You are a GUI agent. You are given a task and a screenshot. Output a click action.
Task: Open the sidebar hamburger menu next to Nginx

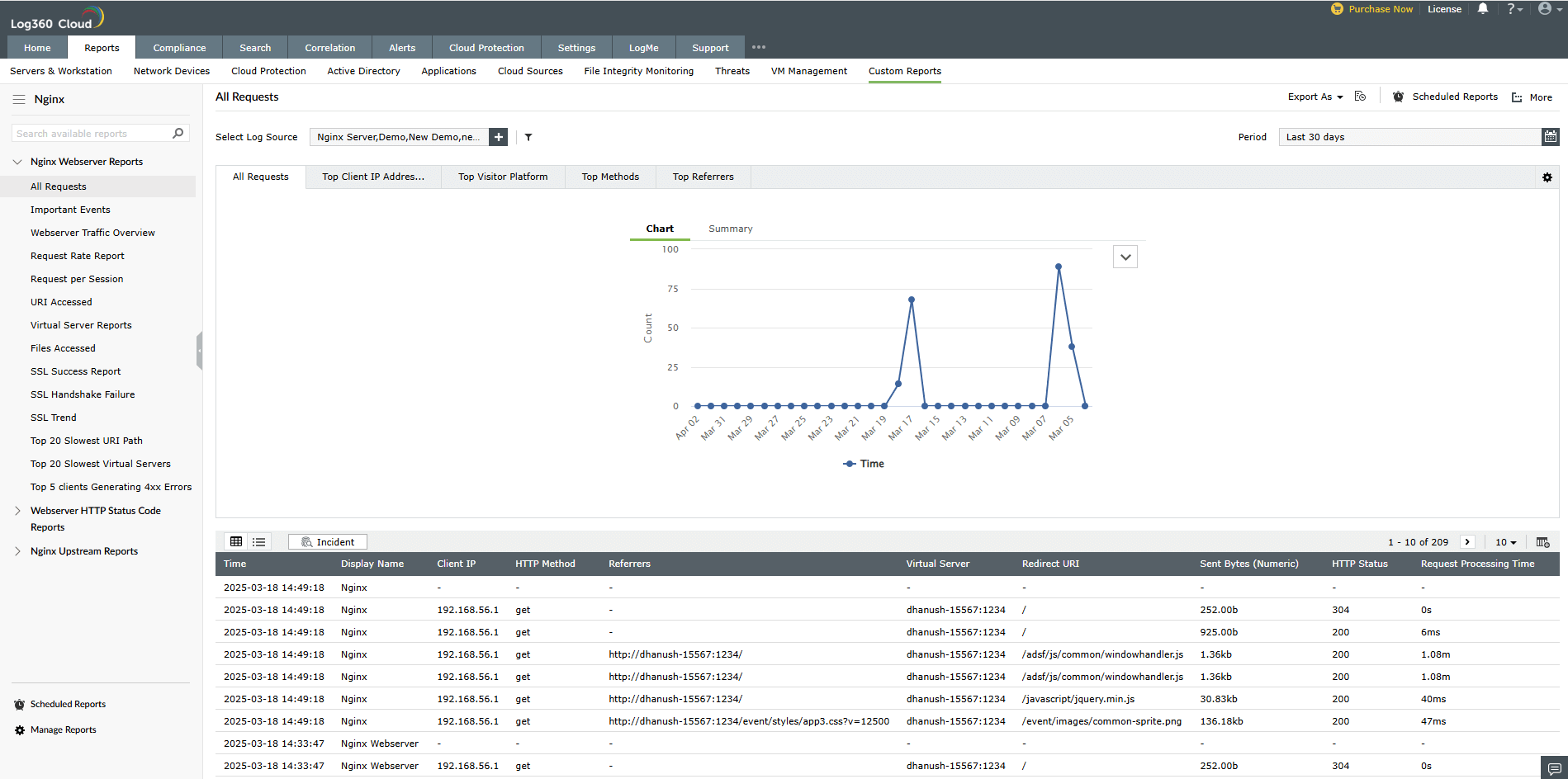tap(18, 98)
